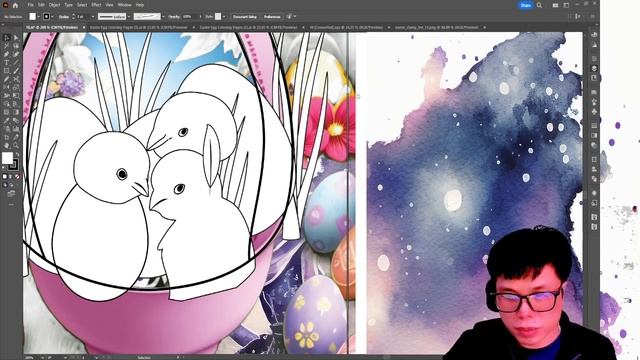Select the Rectangle tool
Screen dimensions: 640x360
7,71
